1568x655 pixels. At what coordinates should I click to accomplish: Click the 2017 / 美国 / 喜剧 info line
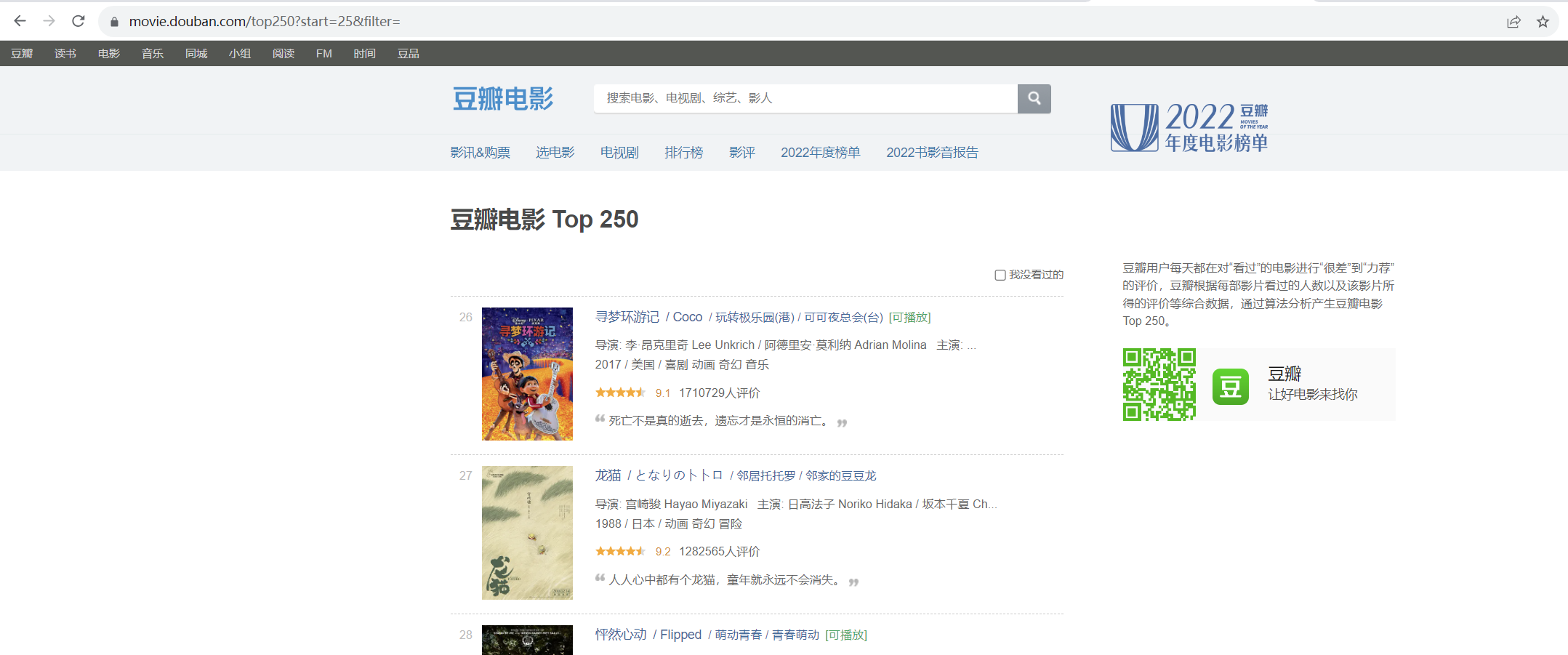point(682,365)
